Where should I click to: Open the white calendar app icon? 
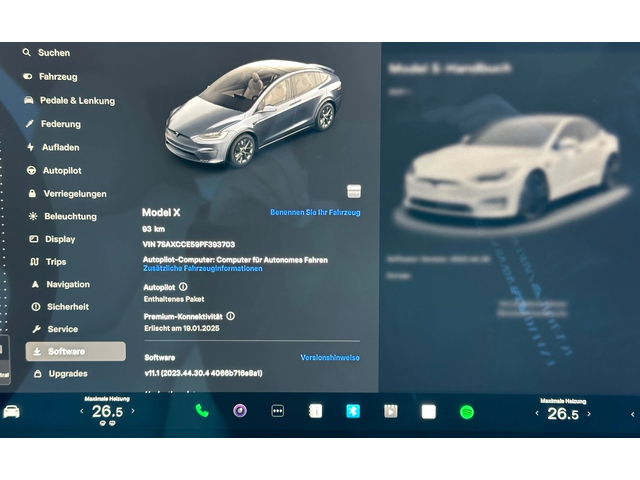coord(429,412)
